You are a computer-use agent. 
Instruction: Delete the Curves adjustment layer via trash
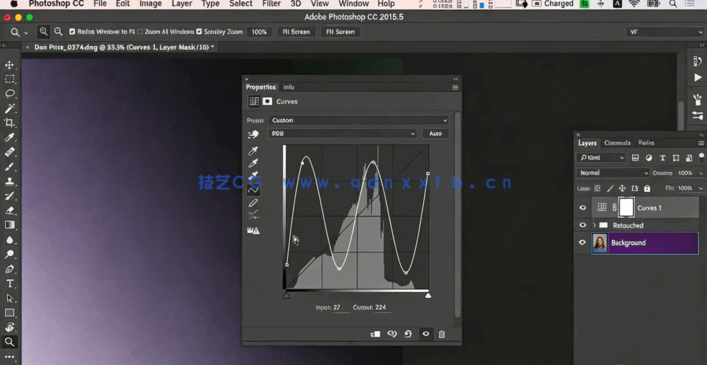(x=442, y=334)
